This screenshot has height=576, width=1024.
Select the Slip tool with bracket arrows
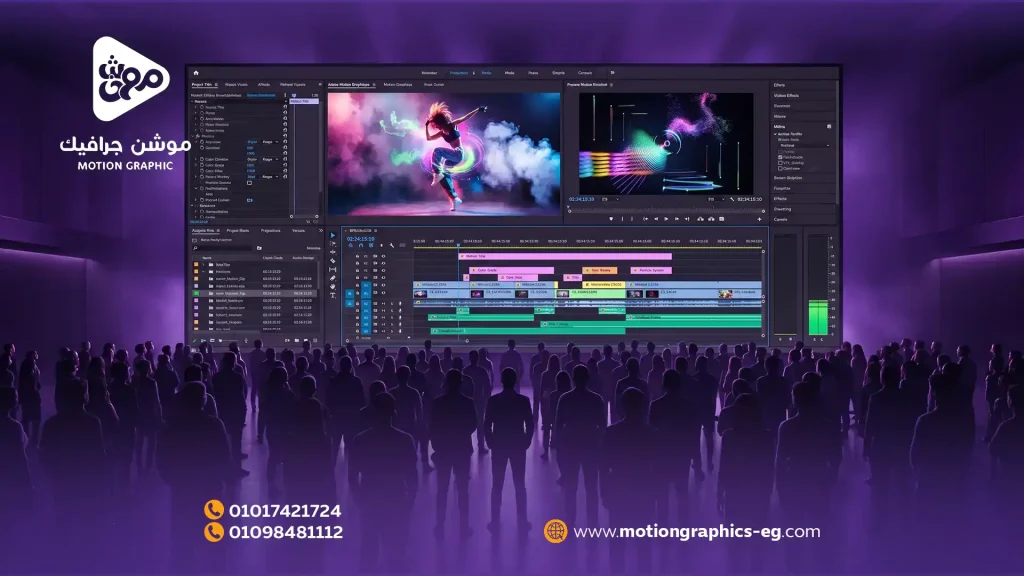tap(332, 269)
